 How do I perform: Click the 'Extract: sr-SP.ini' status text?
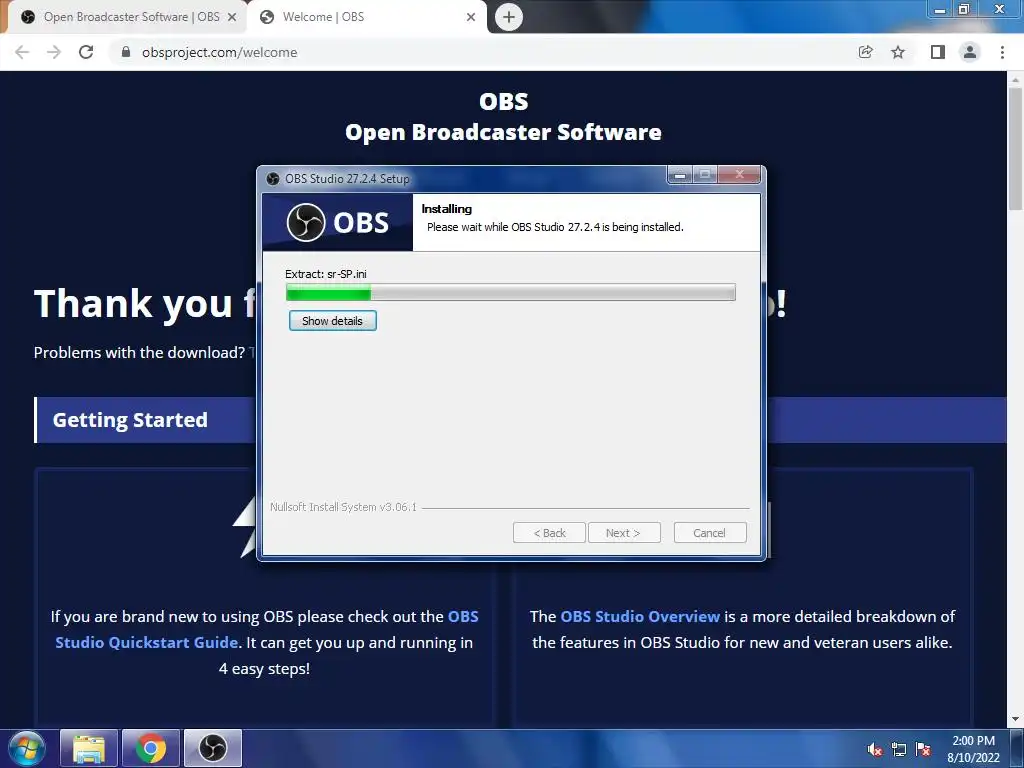pyautogui.click(x=326, y=274)
